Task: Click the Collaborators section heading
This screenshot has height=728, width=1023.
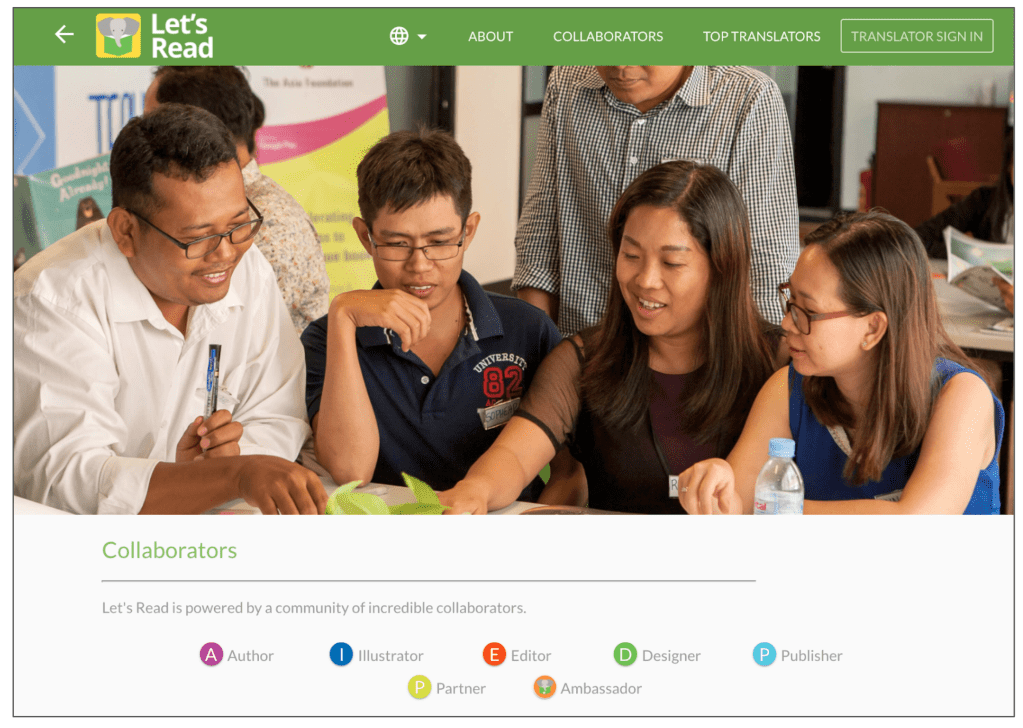Action: tap(170, 550)
